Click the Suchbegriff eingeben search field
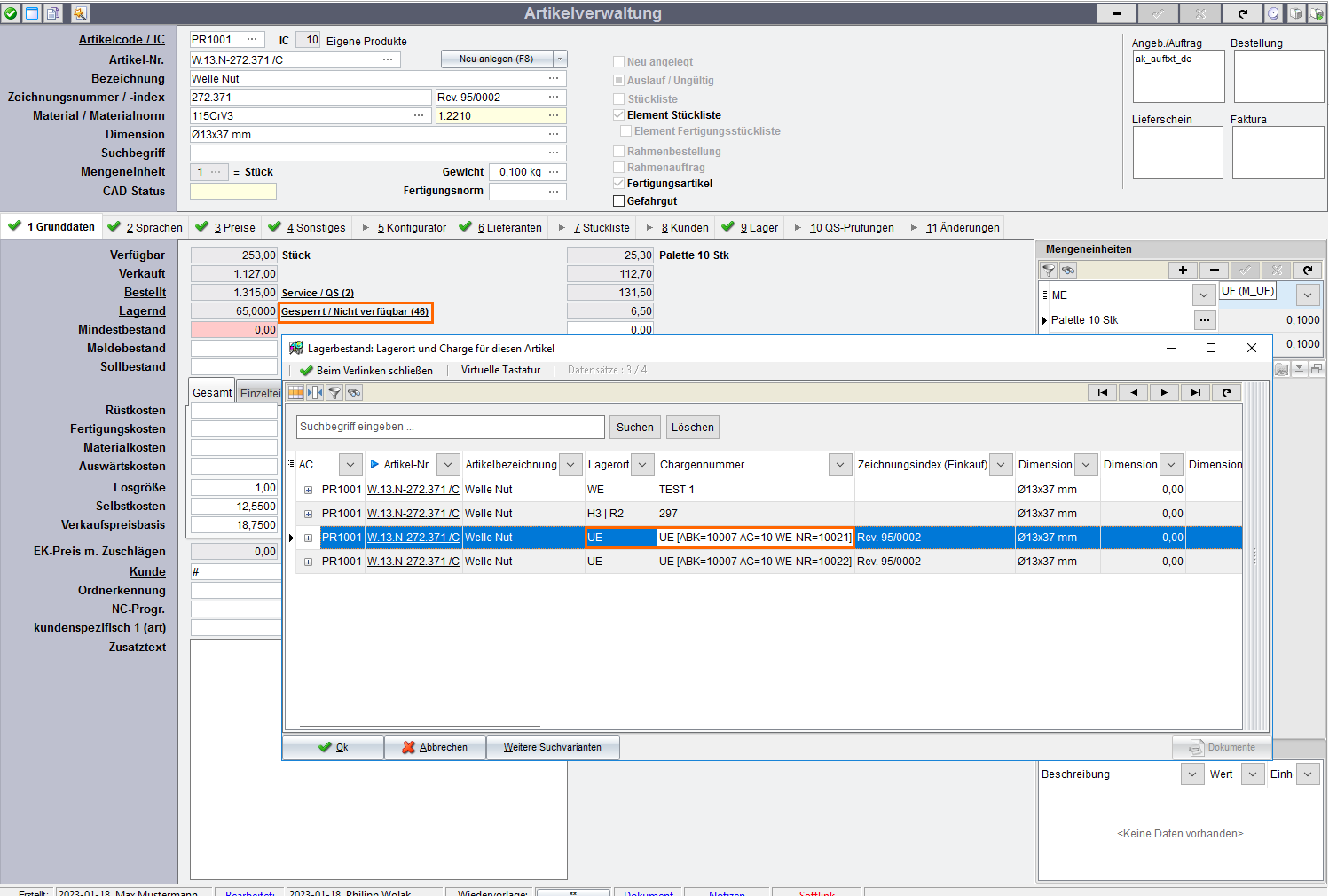Image resolution: width=1329 pixels, height=896 pixels. (451, 427)
